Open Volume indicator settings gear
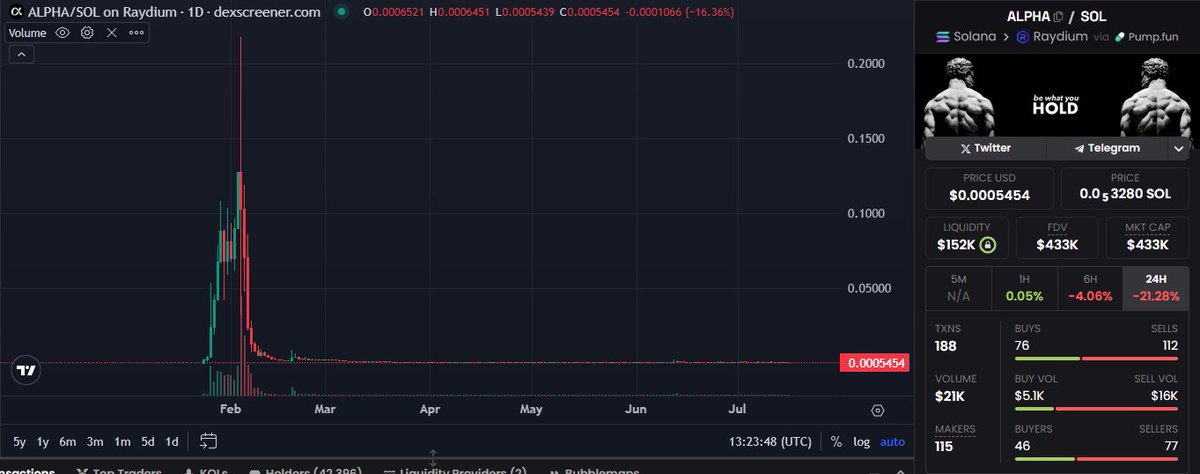The width and height of the screenshot is (1200, 474). tap(87, 32)
